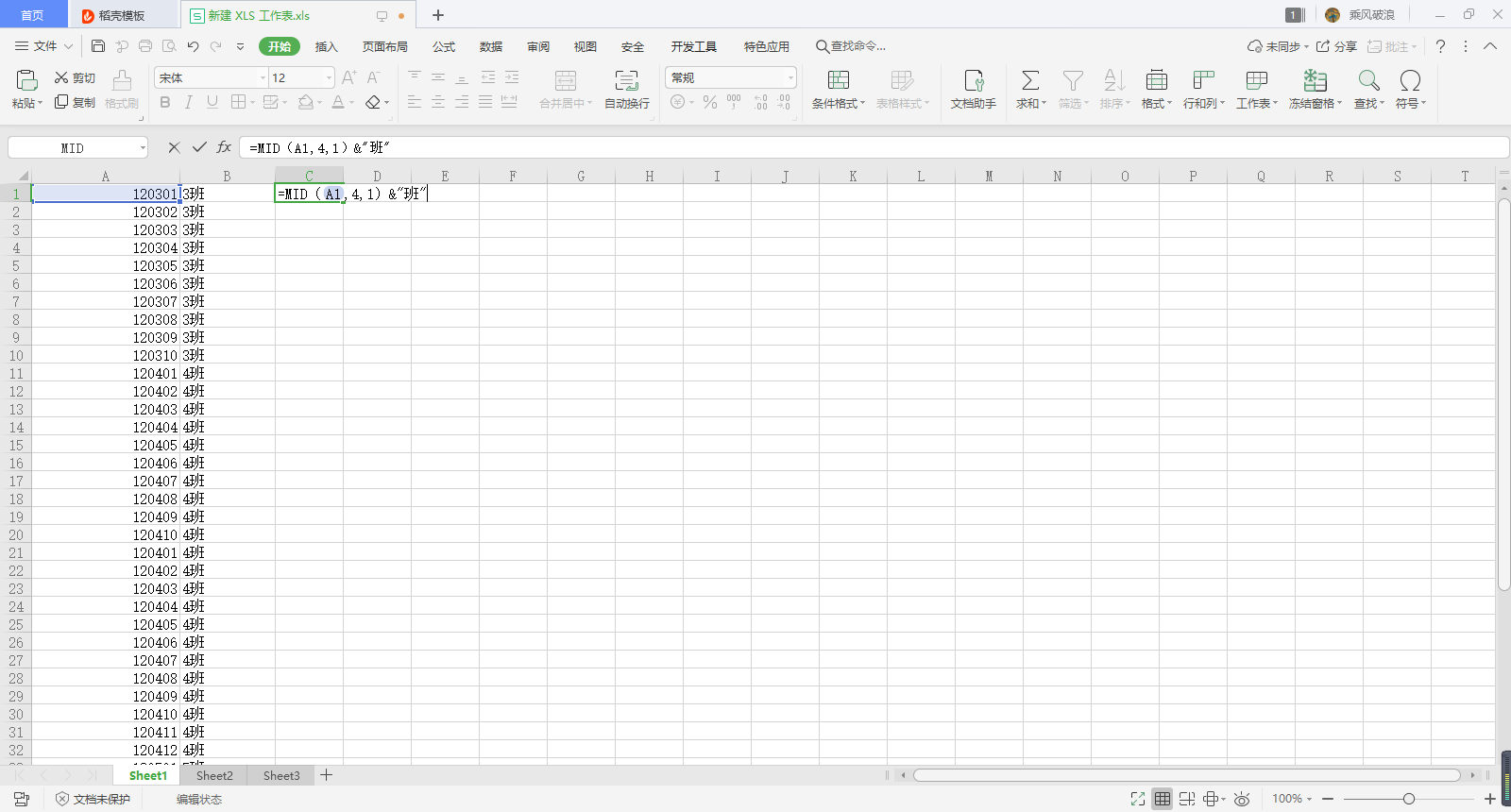Click the 冻结窗格 freeze panes icon

tap(1316, 80)
